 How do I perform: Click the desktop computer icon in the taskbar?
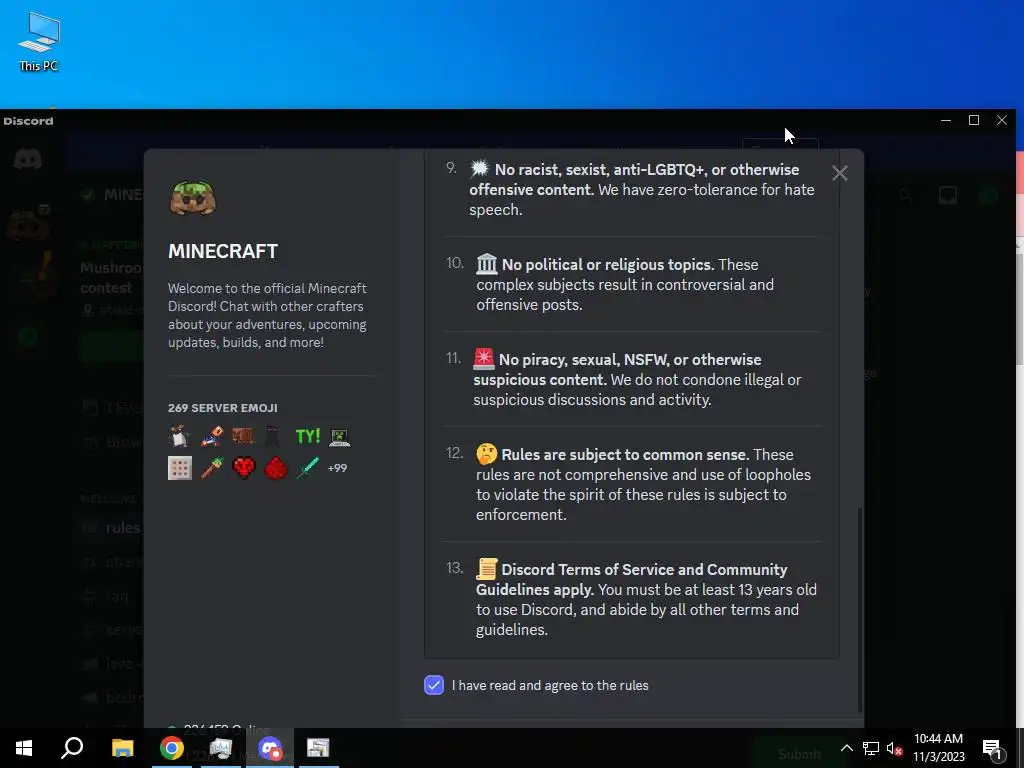click(221, 748)
